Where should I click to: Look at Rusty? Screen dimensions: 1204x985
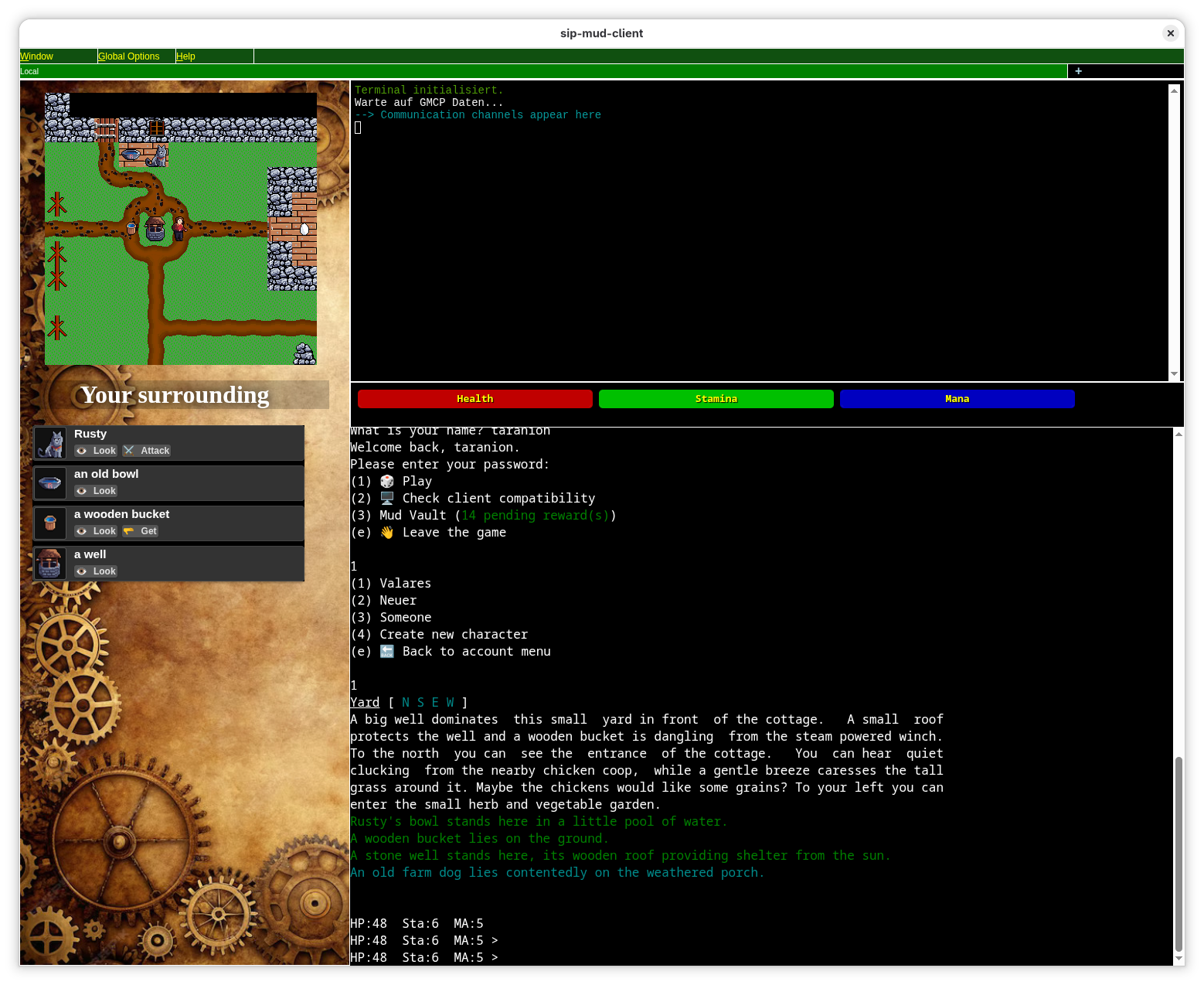coord(97,451)
